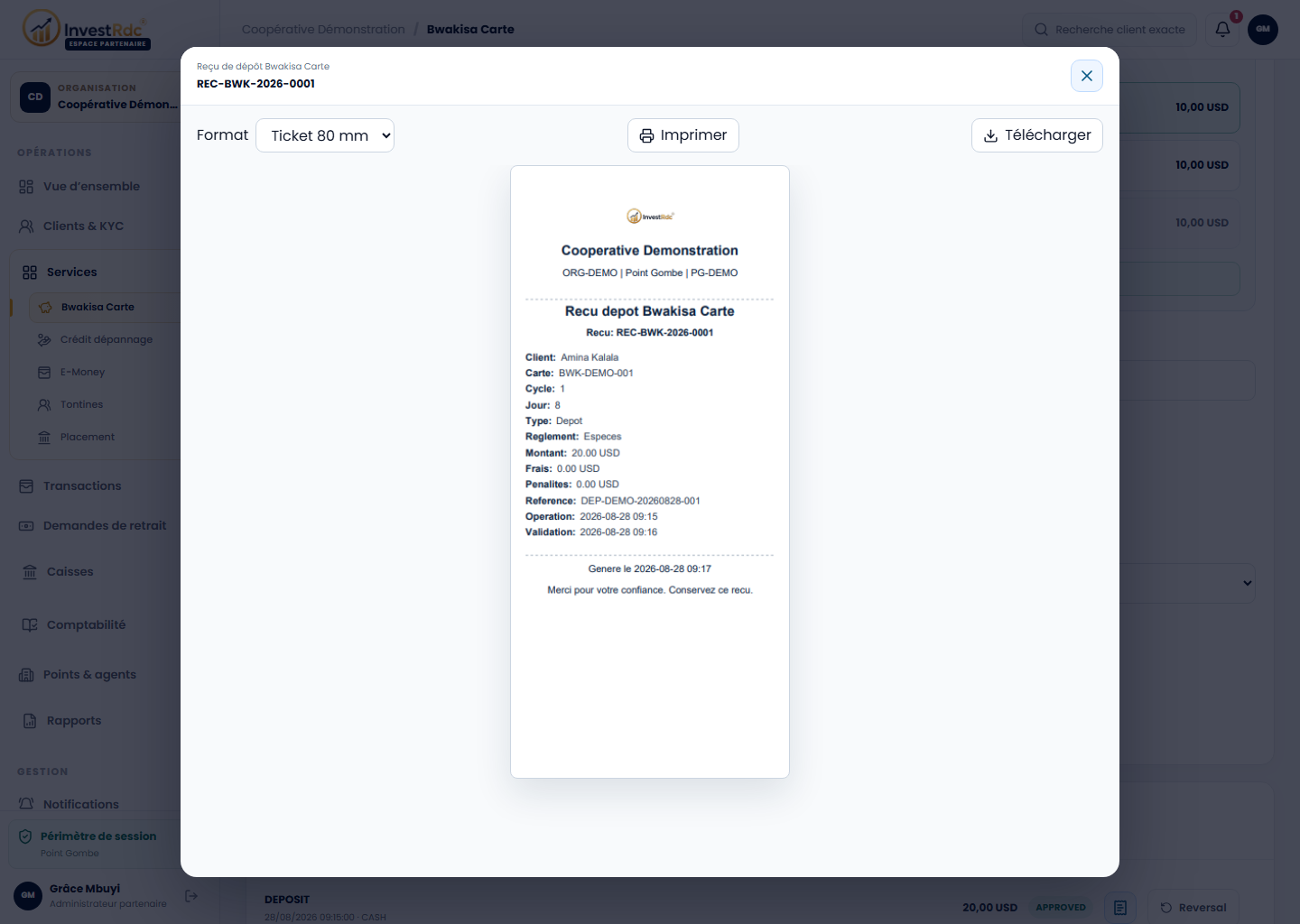Click the E-Money wallet icon

point(44,372)
